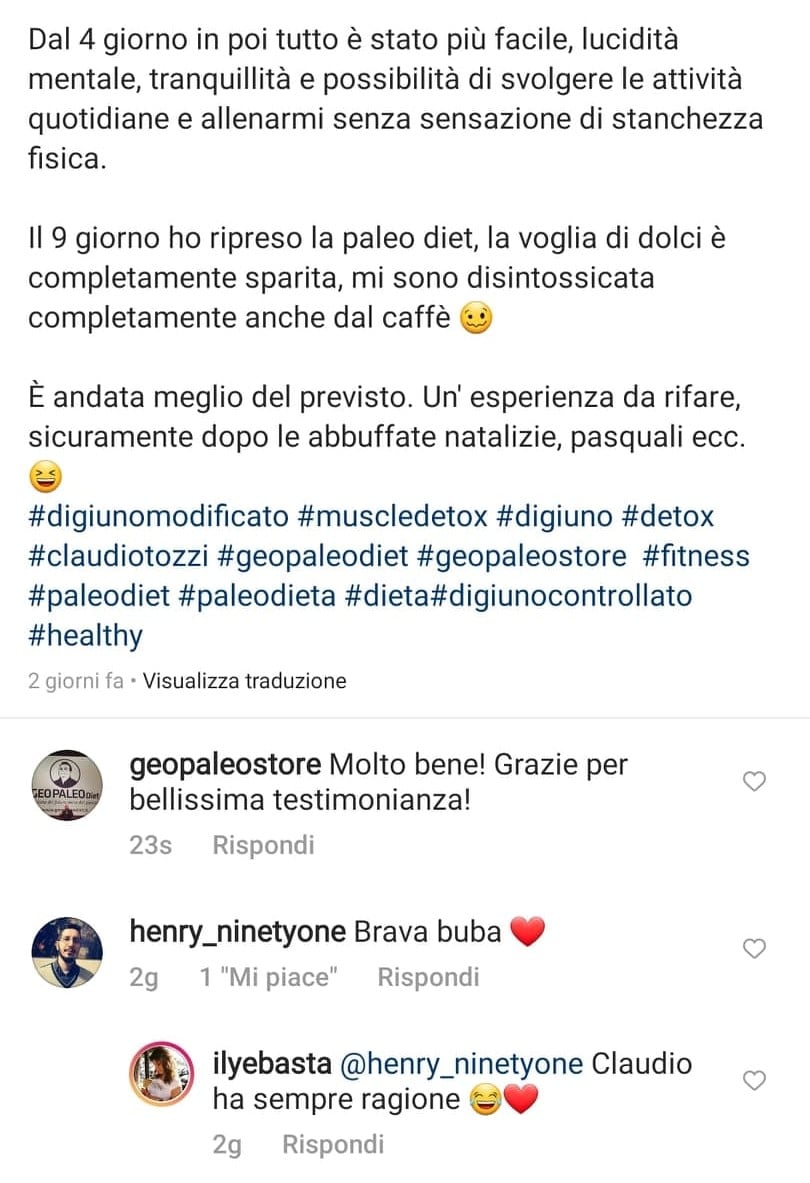Screen dimensions: 810x1183
Task: Open the #paleodiet hashtag
Action: pos(99,596)
